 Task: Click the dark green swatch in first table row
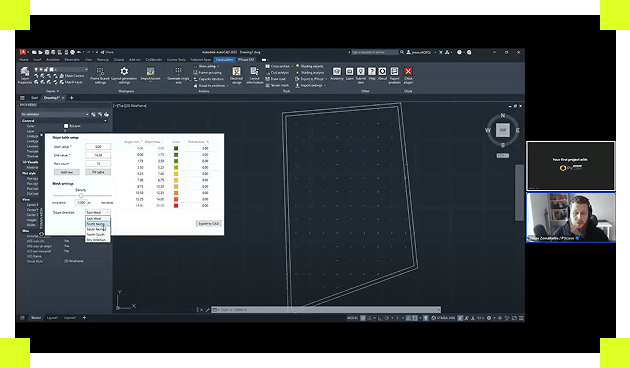176,148
